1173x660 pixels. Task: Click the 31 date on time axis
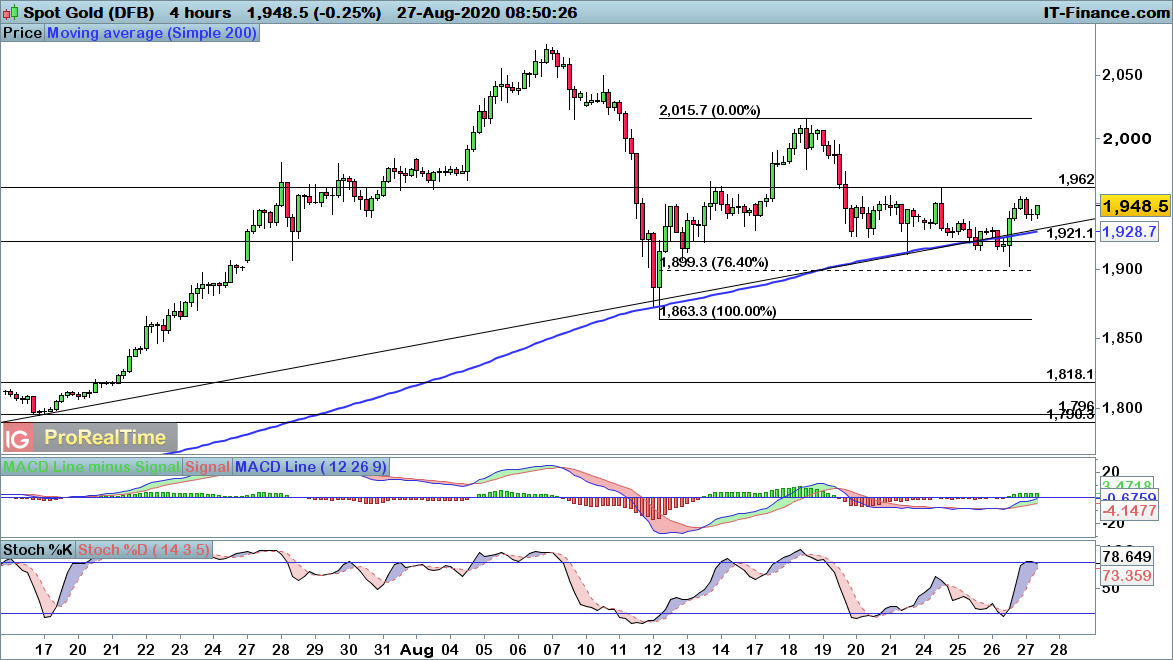pos(382,650)
